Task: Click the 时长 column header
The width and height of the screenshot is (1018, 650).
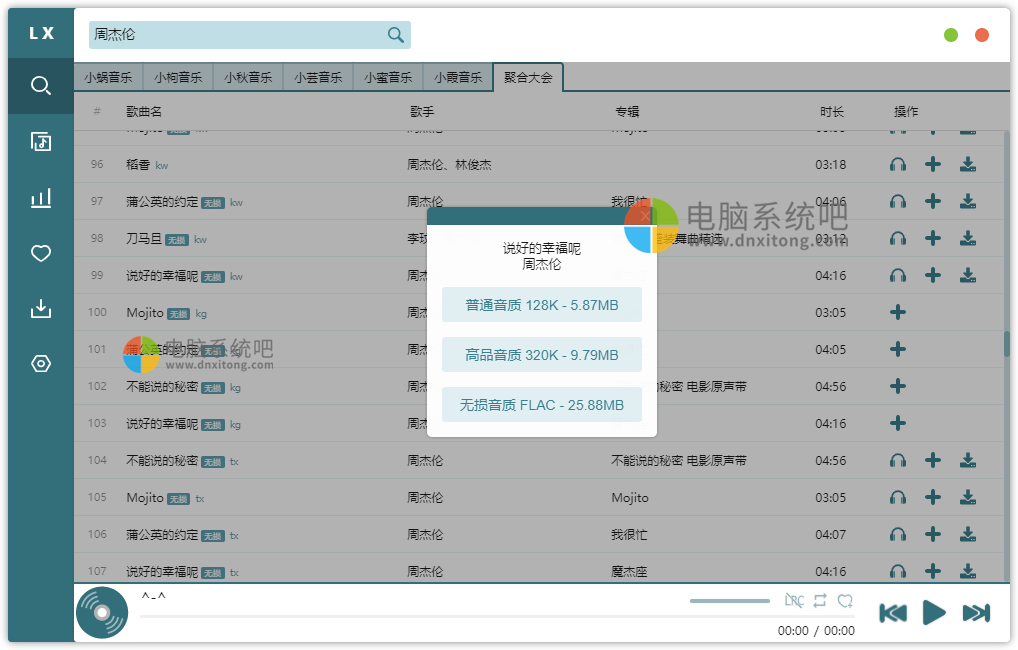Action: pyautogui.click(x=832, y=112)
